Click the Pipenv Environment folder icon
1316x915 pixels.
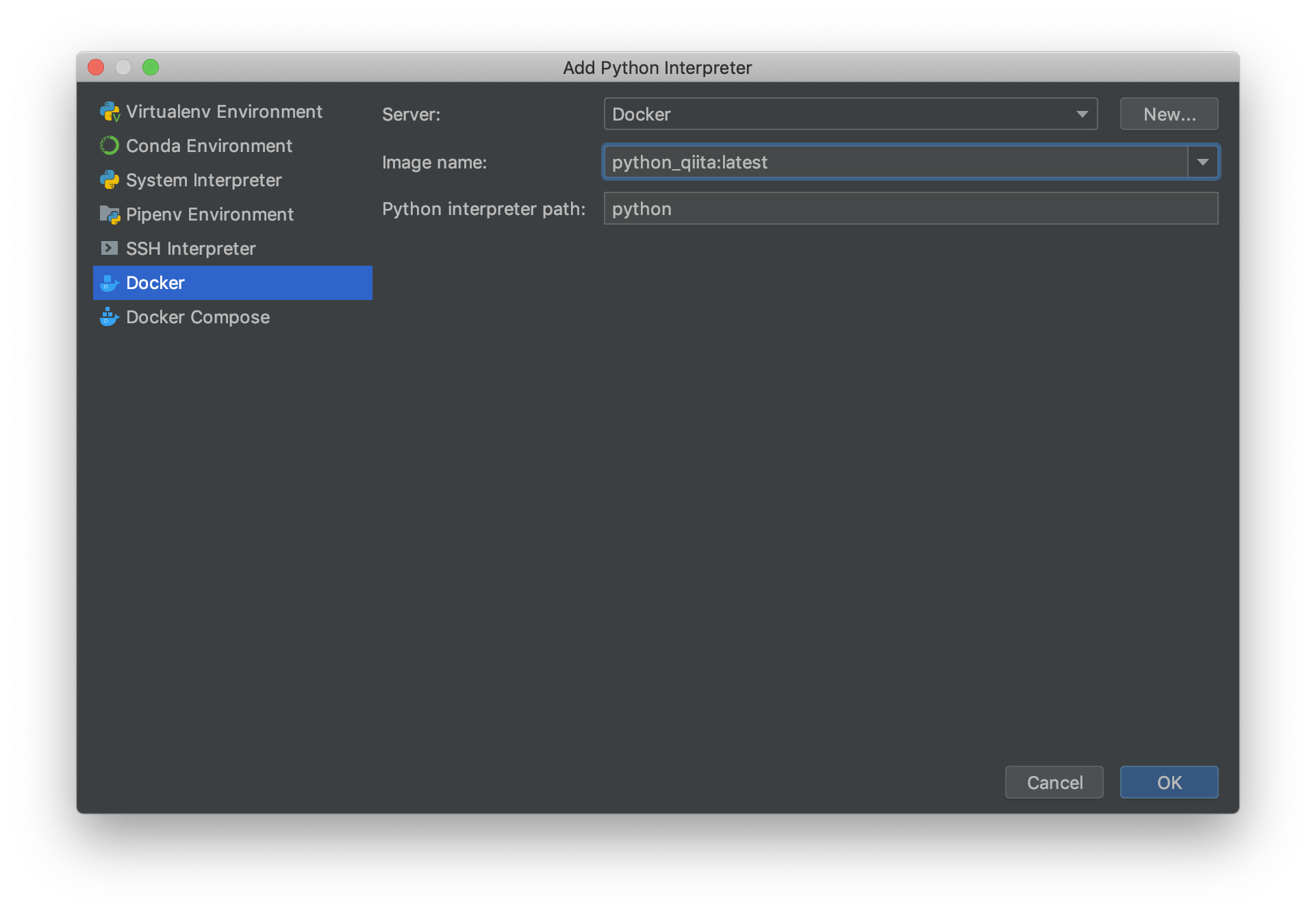pyautogui.click(x=110, y=214)
